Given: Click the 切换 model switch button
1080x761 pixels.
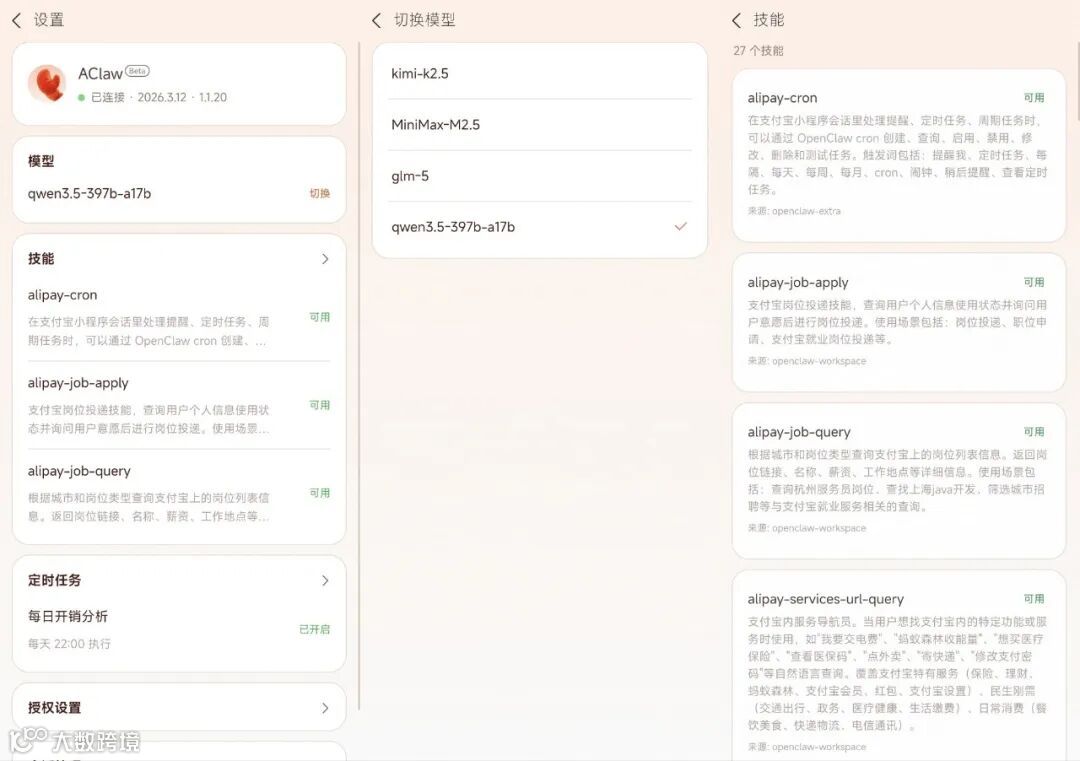Looking at the screenshot, I should tap(320, 194).
